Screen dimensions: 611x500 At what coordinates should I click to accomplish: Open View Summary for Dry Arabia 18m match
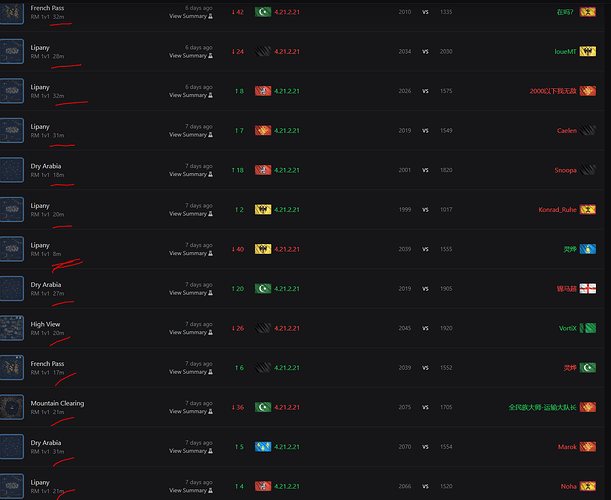click(x=191, y=174)
